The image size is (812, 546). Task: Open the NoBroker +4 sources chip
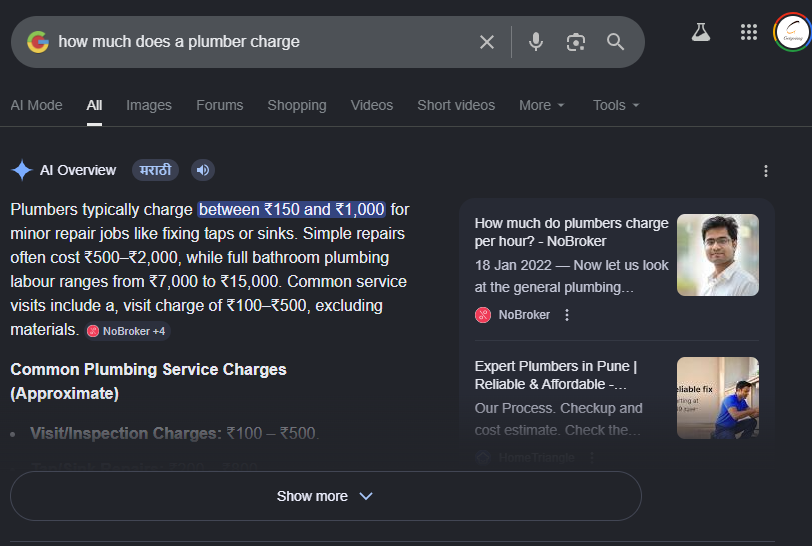pos(127,331)
